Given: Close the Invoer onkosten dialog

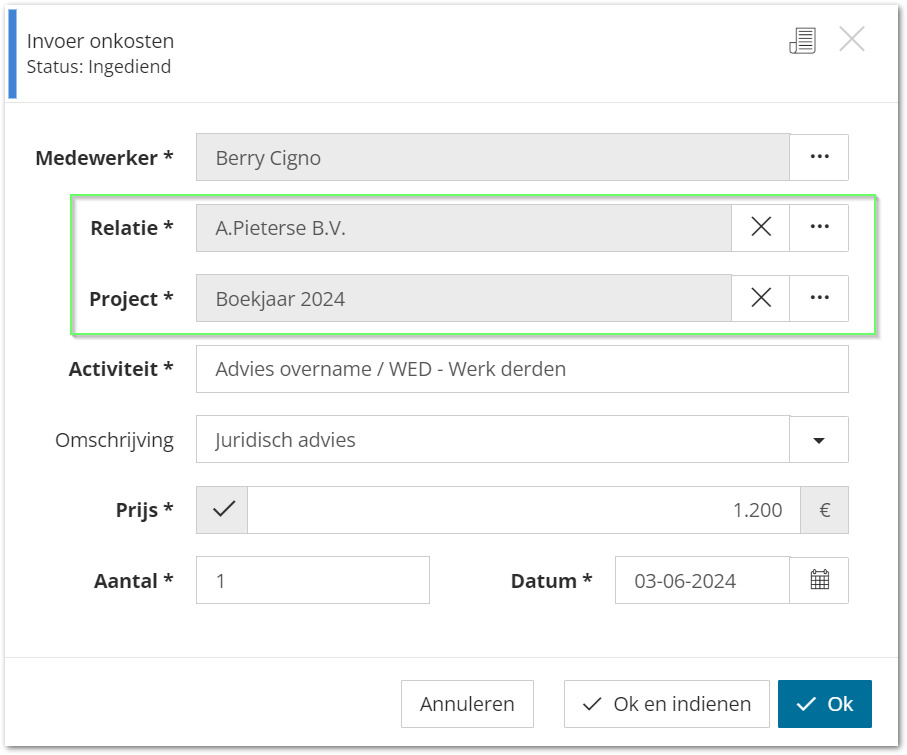Looking at the screenshot, I should pyautogui.click(x=851, y=39).
